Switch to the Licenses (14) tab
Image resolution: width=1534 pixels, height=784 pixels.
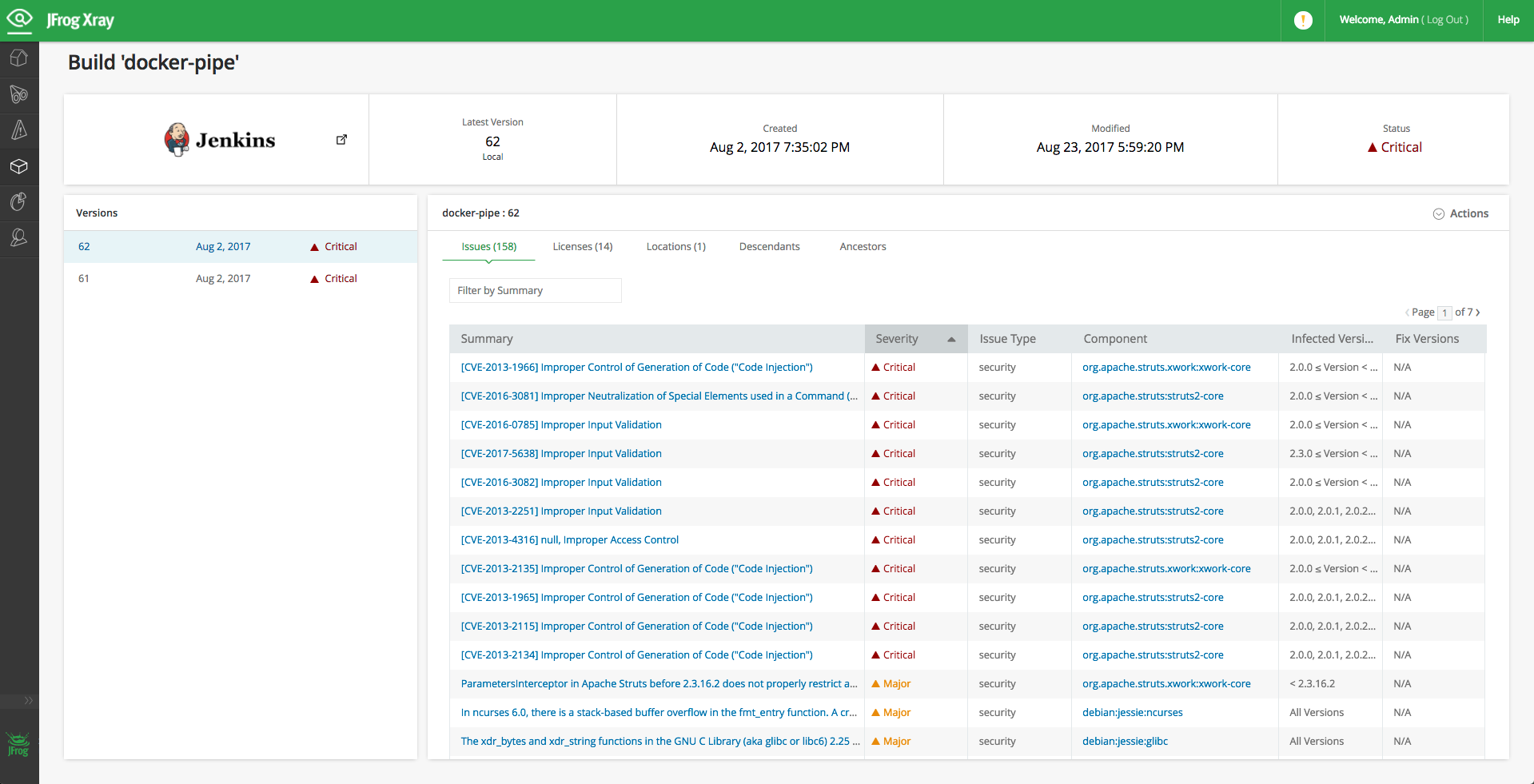(582, 247)
